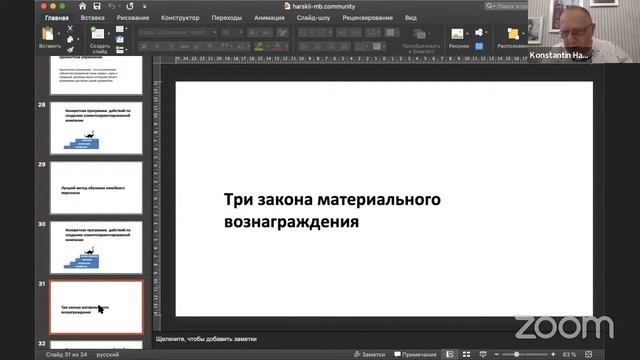Open the Рисование ribbon tab
Screen dimensions: 640x360
pyautogui.click(x=133, y=18)
